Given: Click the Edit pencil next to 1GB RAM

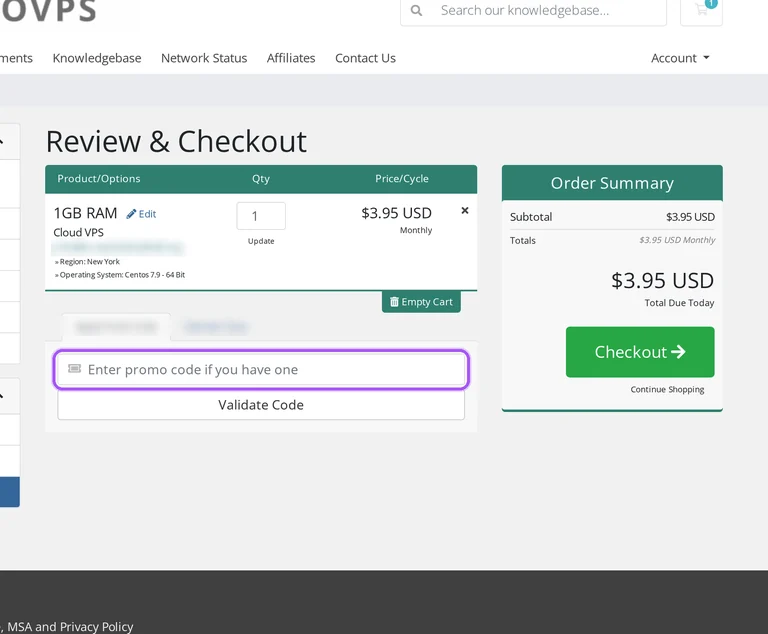Looking at the screenshot, I should (x=141, y=214).
